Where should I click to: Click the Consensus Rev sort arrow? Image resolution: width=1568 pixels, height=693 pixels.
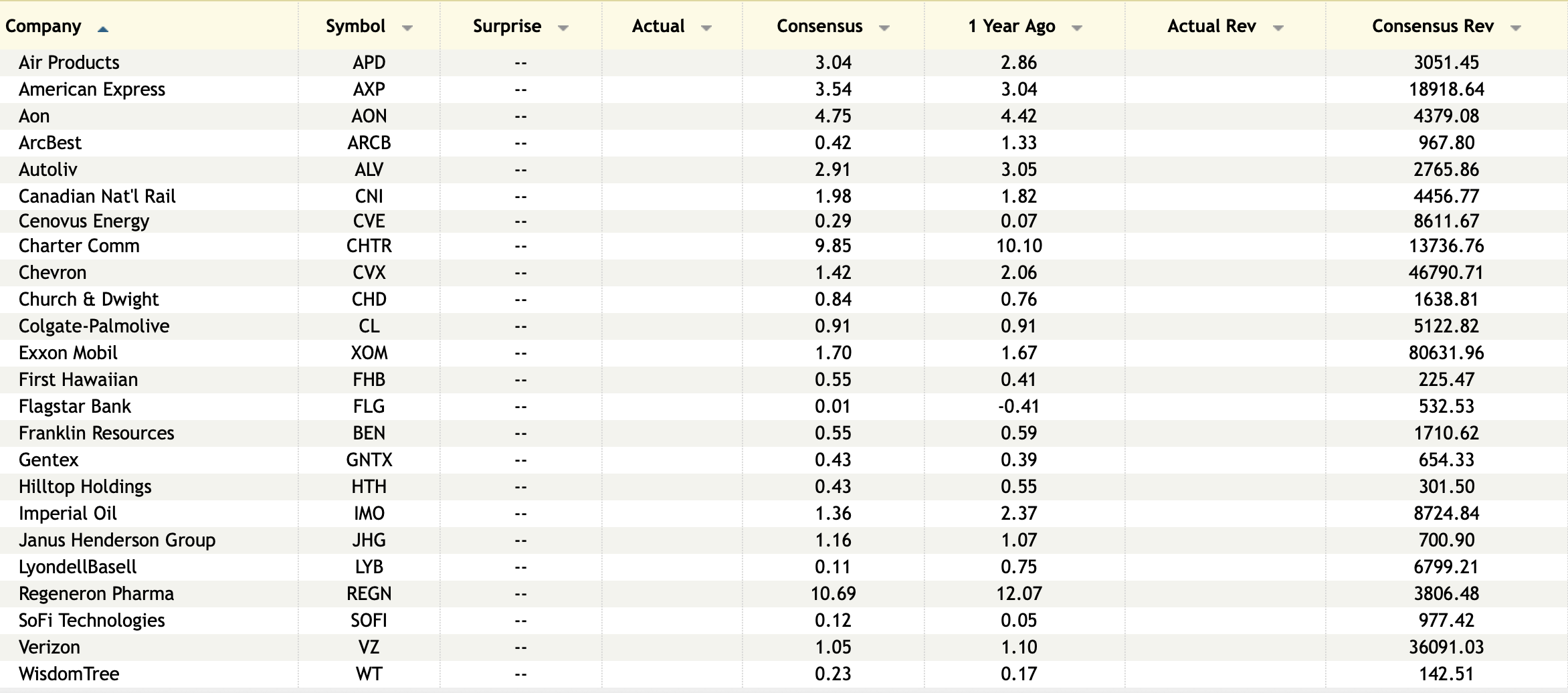click(x=1516, y=28)
